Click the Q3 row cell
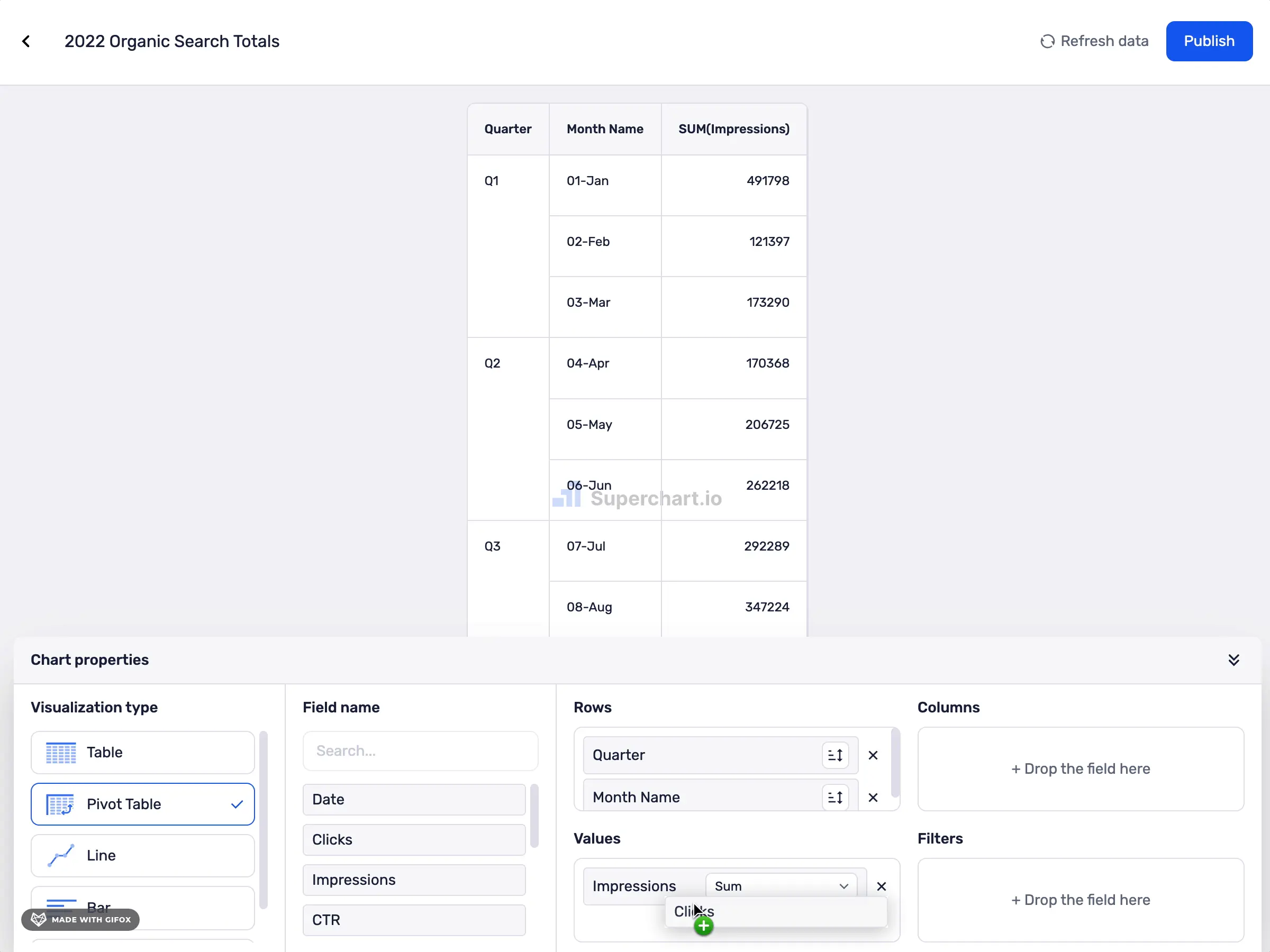The image size is (1270, 952). (x=507, y=579)
